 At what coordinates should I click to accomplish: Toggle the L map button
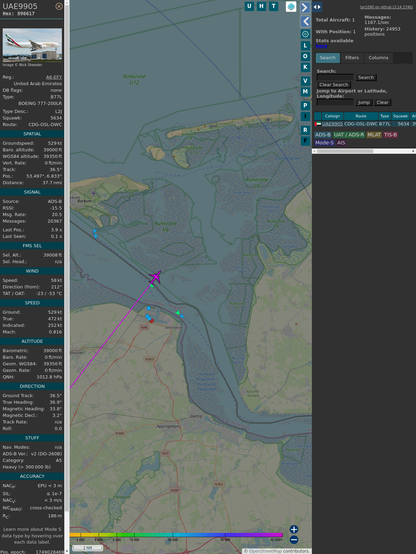305,46
